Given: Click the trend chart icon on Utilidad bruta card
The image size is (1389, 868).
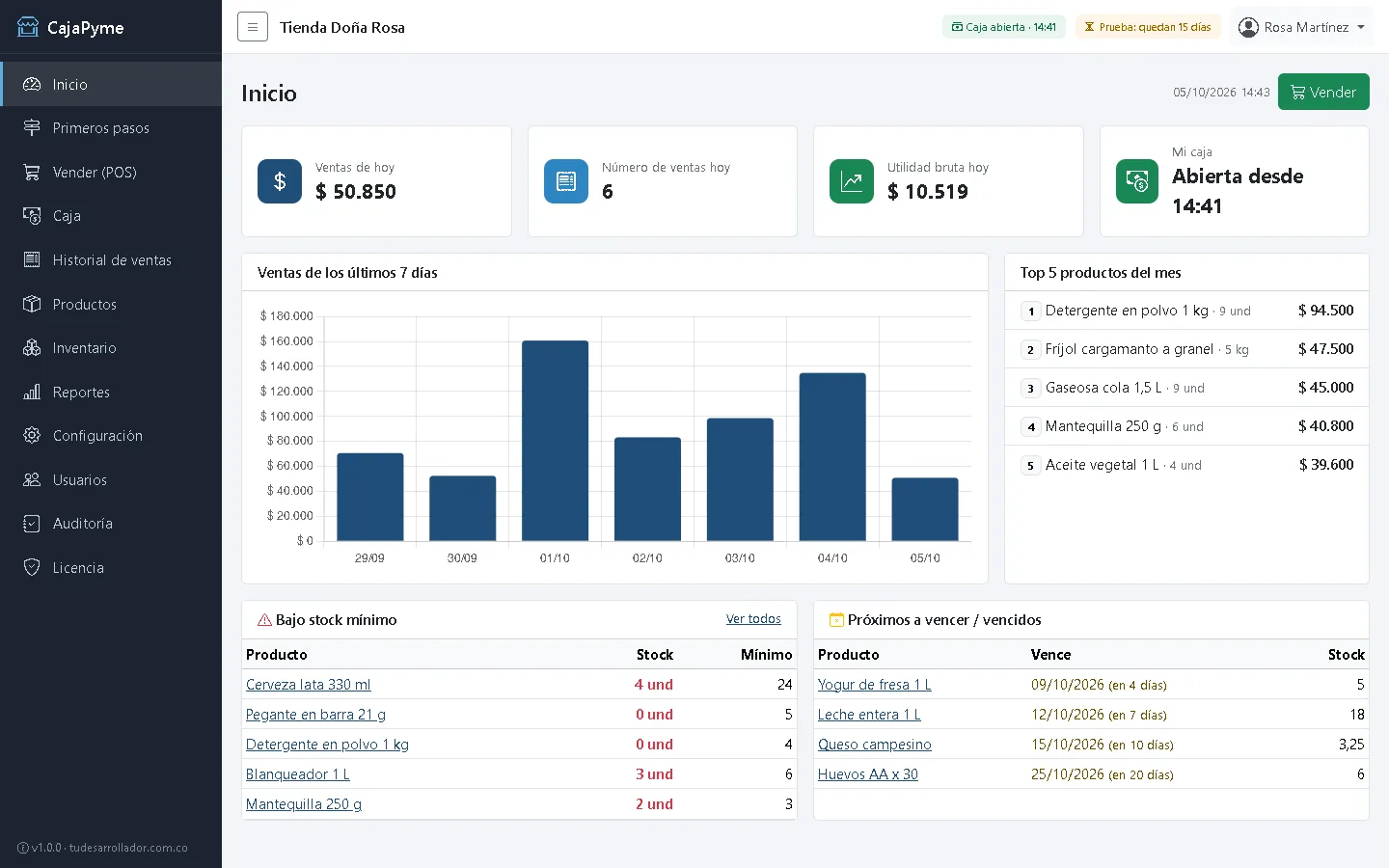Looking at the screenshot, I should click(x=852, y=181).
